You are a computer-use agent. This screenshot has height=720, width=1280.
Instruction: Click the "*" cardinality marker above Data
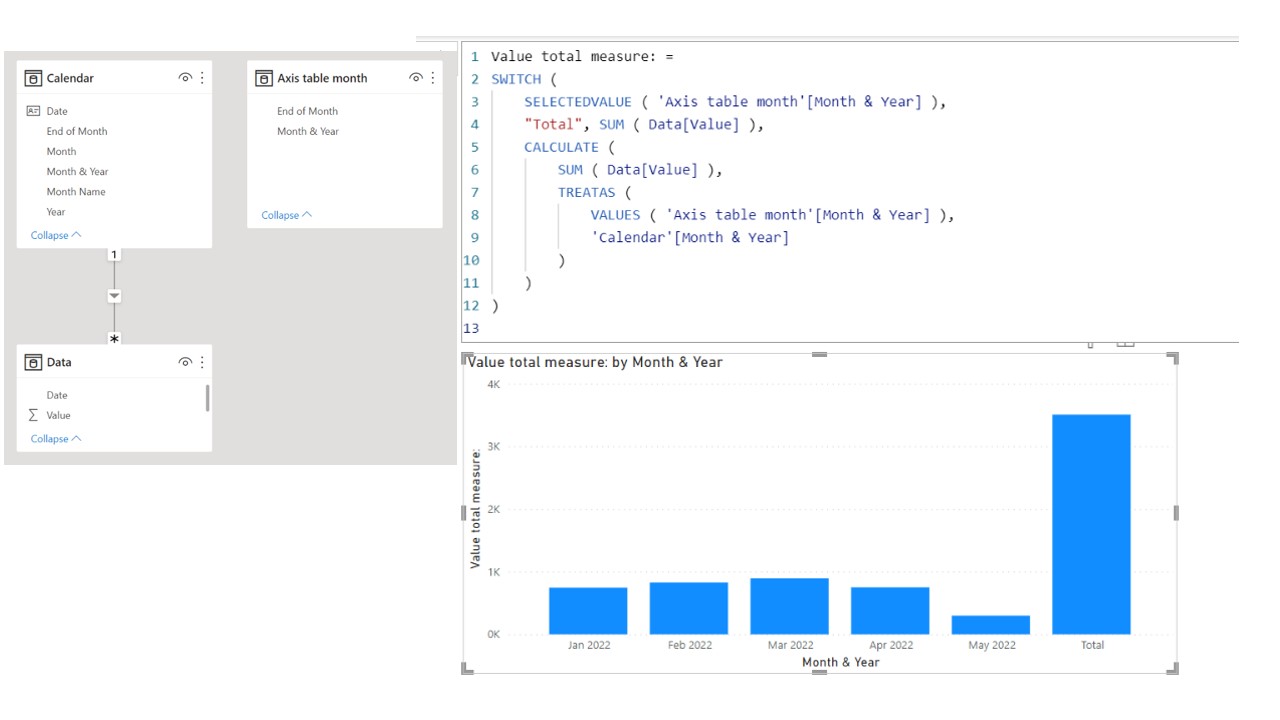click(114, 340)
